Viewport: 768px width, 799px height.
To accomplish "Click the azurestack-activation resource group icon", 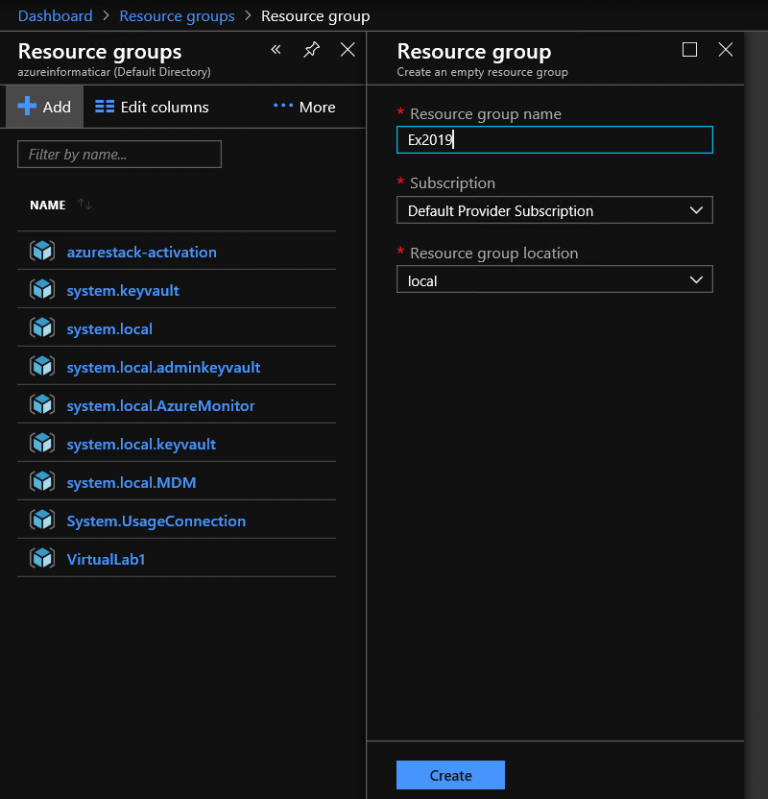I will click(x=42, y=252).
